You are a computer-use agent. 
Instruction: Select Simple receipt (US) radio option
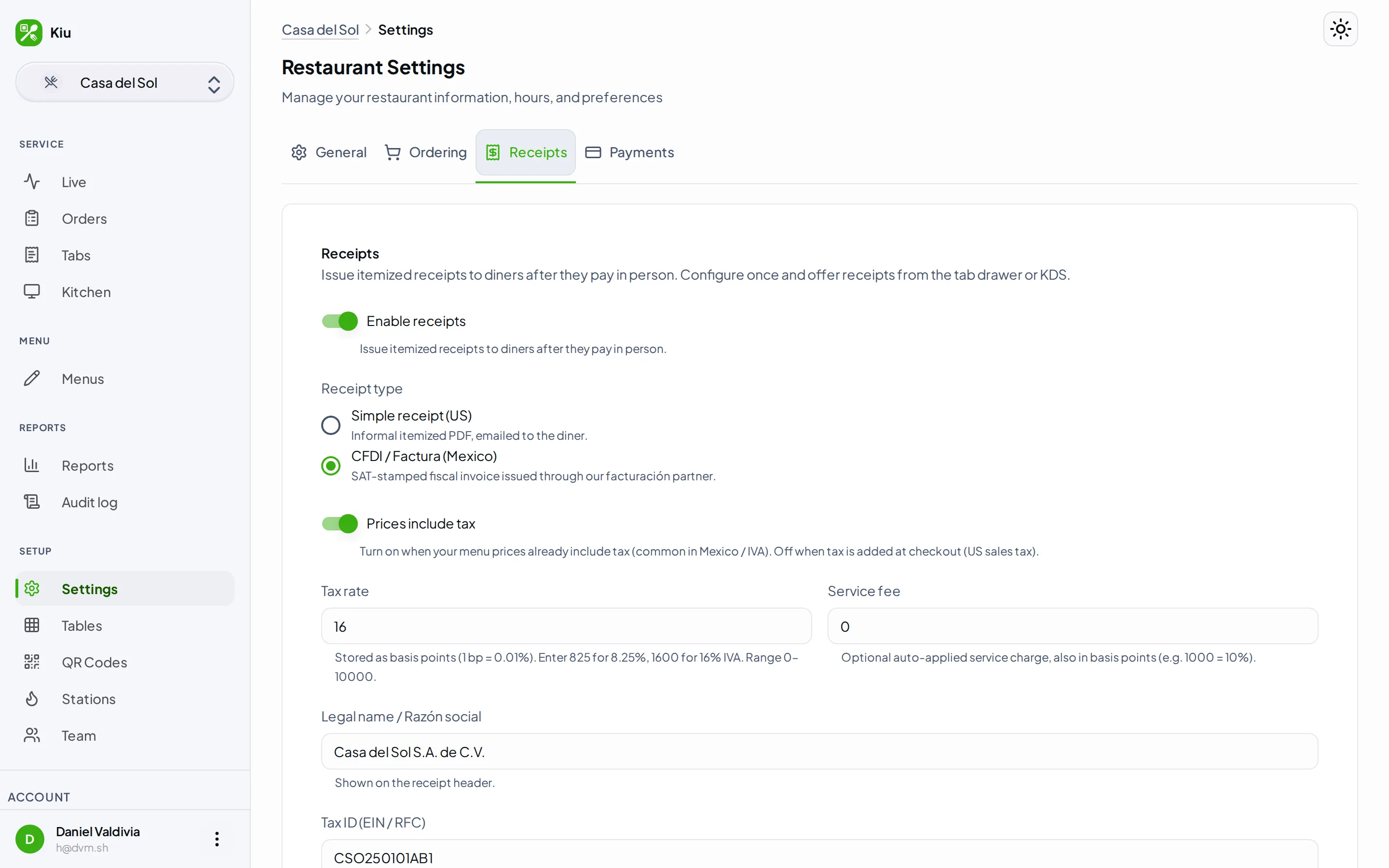click(x=330, y=425)
